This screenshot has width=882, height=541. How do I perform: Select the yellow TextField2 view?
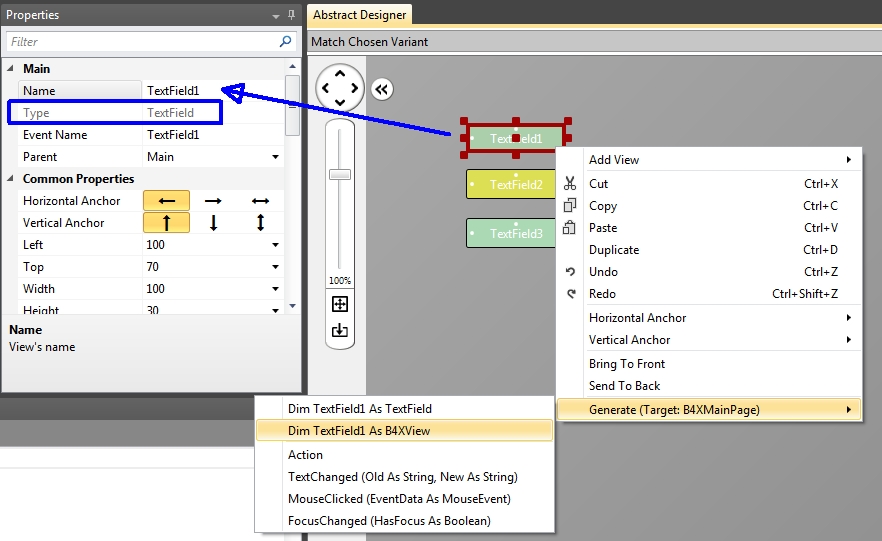pos(511,184)
